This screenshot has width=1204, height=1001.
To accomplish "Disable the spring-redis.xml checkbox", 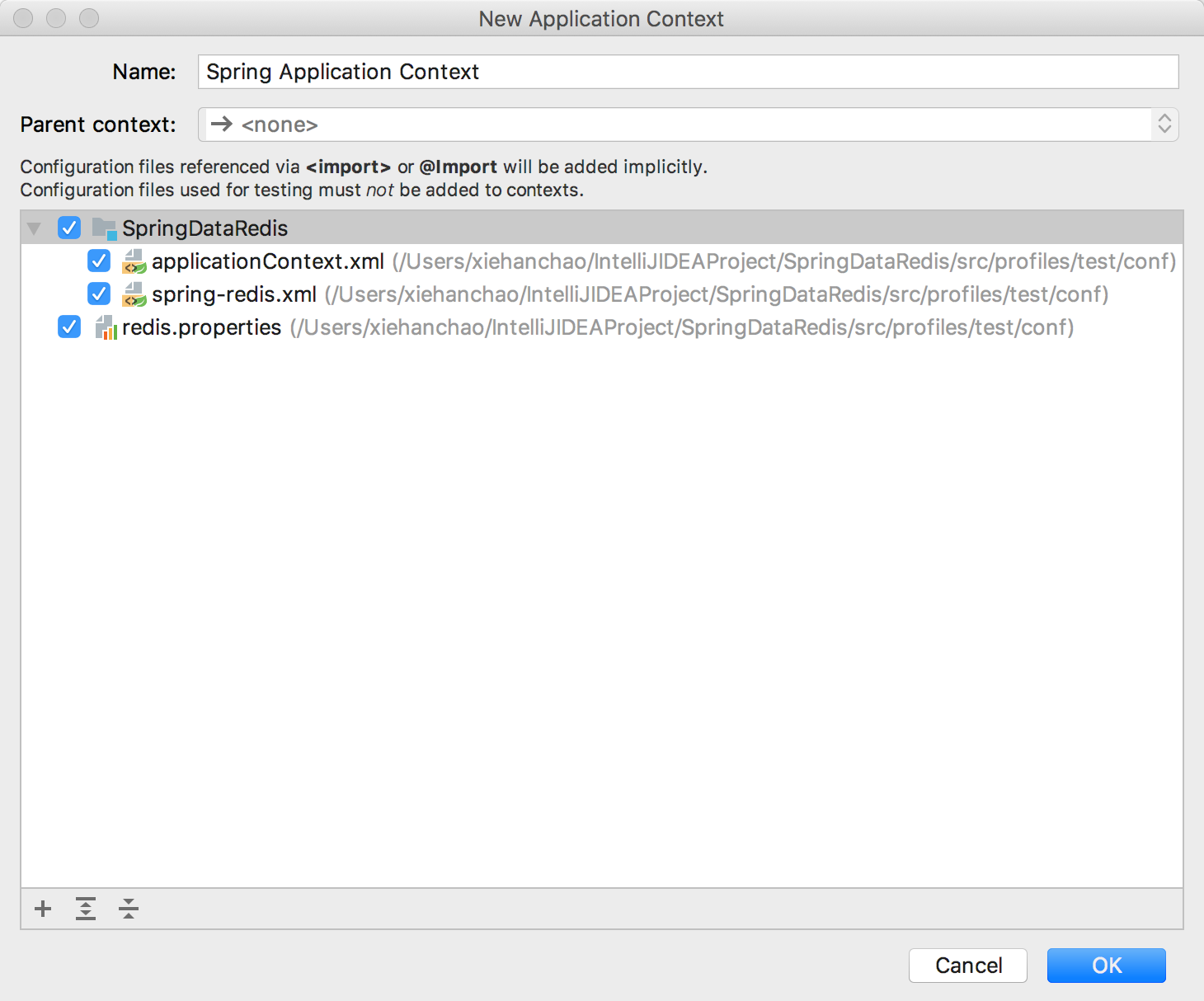I will pyautogui.click(x=98, y=294).
